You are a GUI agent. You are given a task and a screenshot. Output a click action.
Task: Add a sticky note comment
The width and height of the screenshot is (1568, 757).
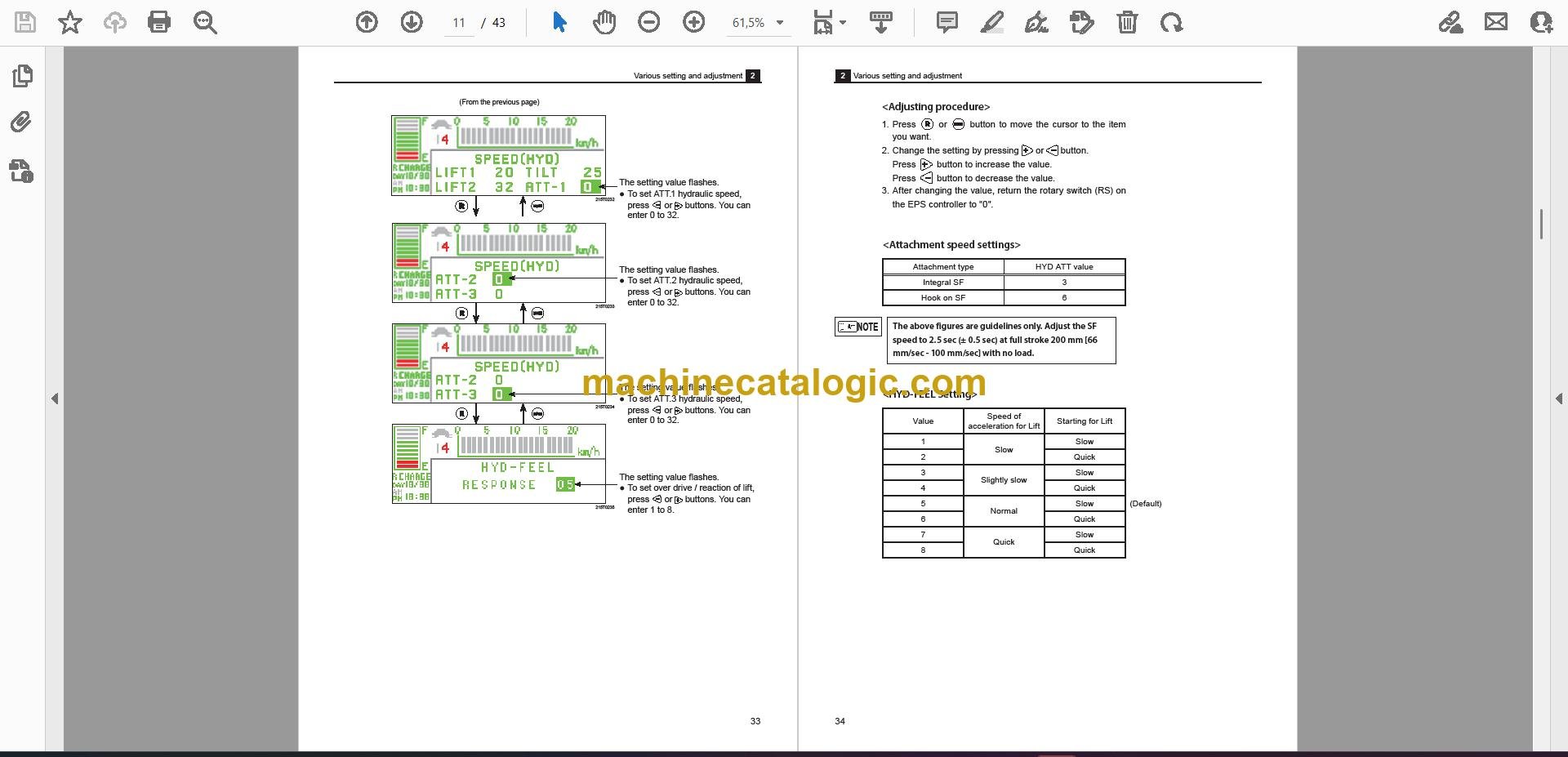(x=947, y=22)
